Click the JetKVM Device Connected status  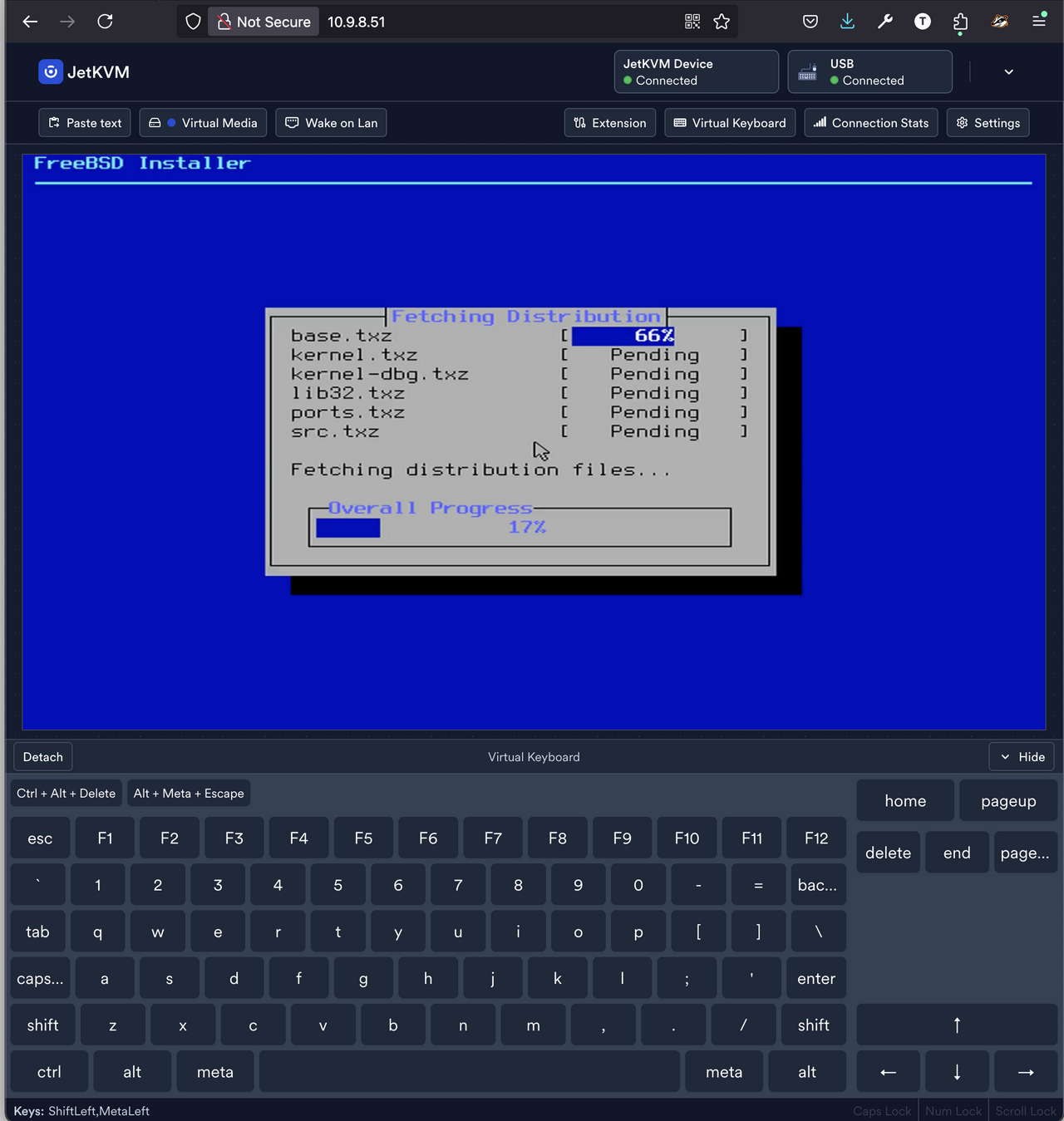(696, 72)
